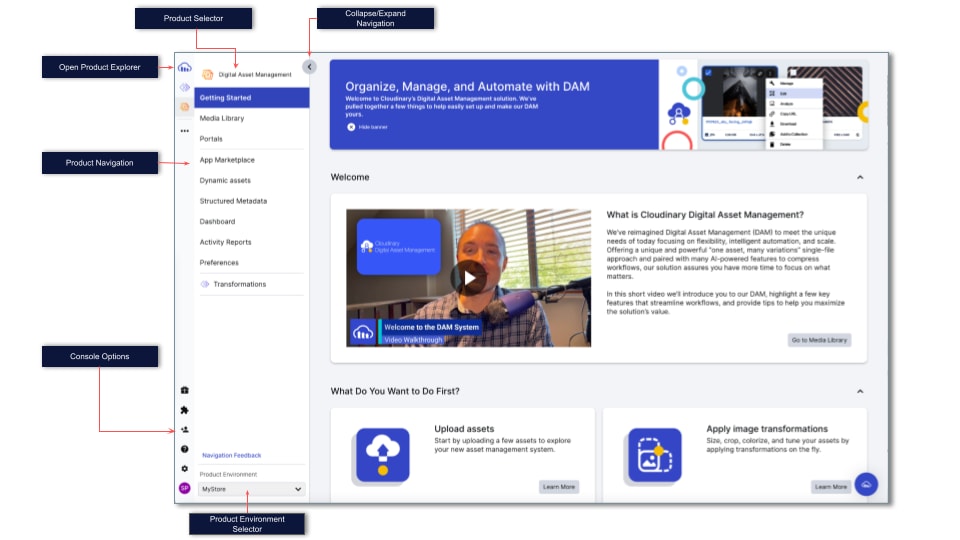
Task: Click the Product Environment label
Action: [228, 474]
